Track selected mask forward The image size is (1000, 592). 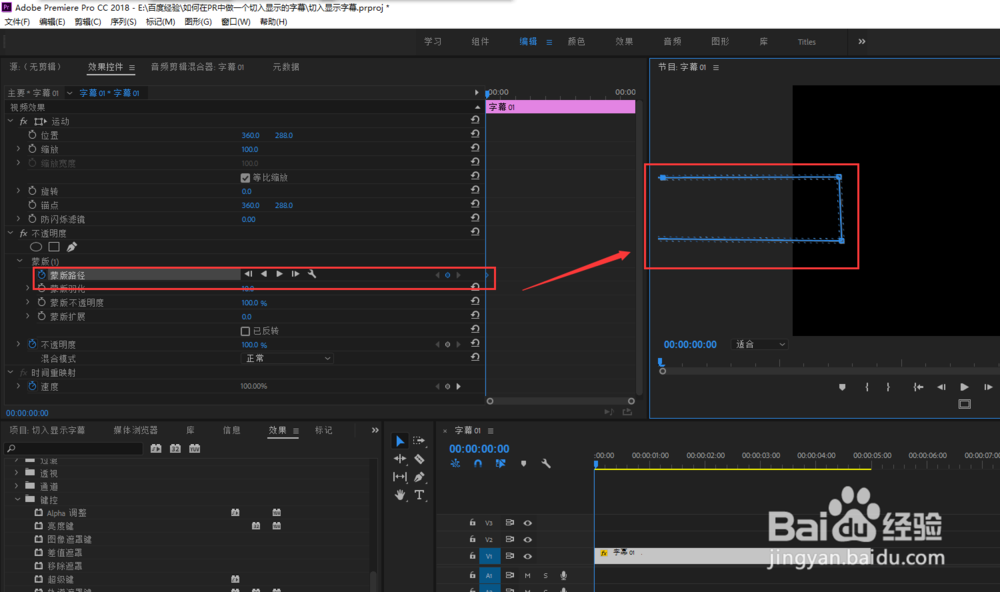(x=279, y=274)
